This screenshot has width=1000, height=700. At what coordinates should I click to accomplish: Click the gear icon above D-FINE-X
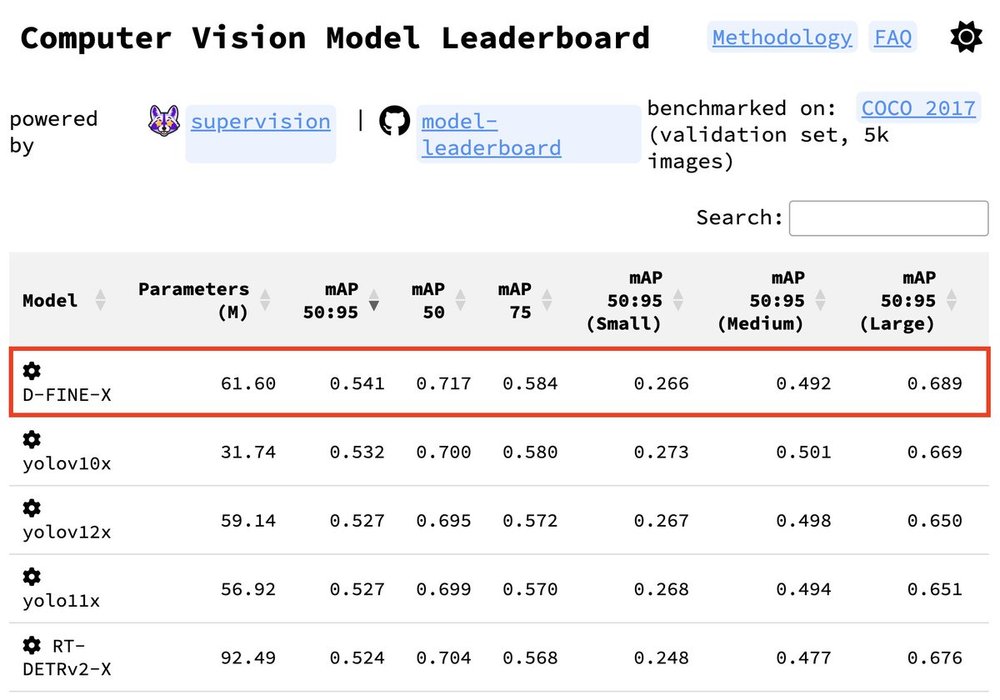[32, 372]
